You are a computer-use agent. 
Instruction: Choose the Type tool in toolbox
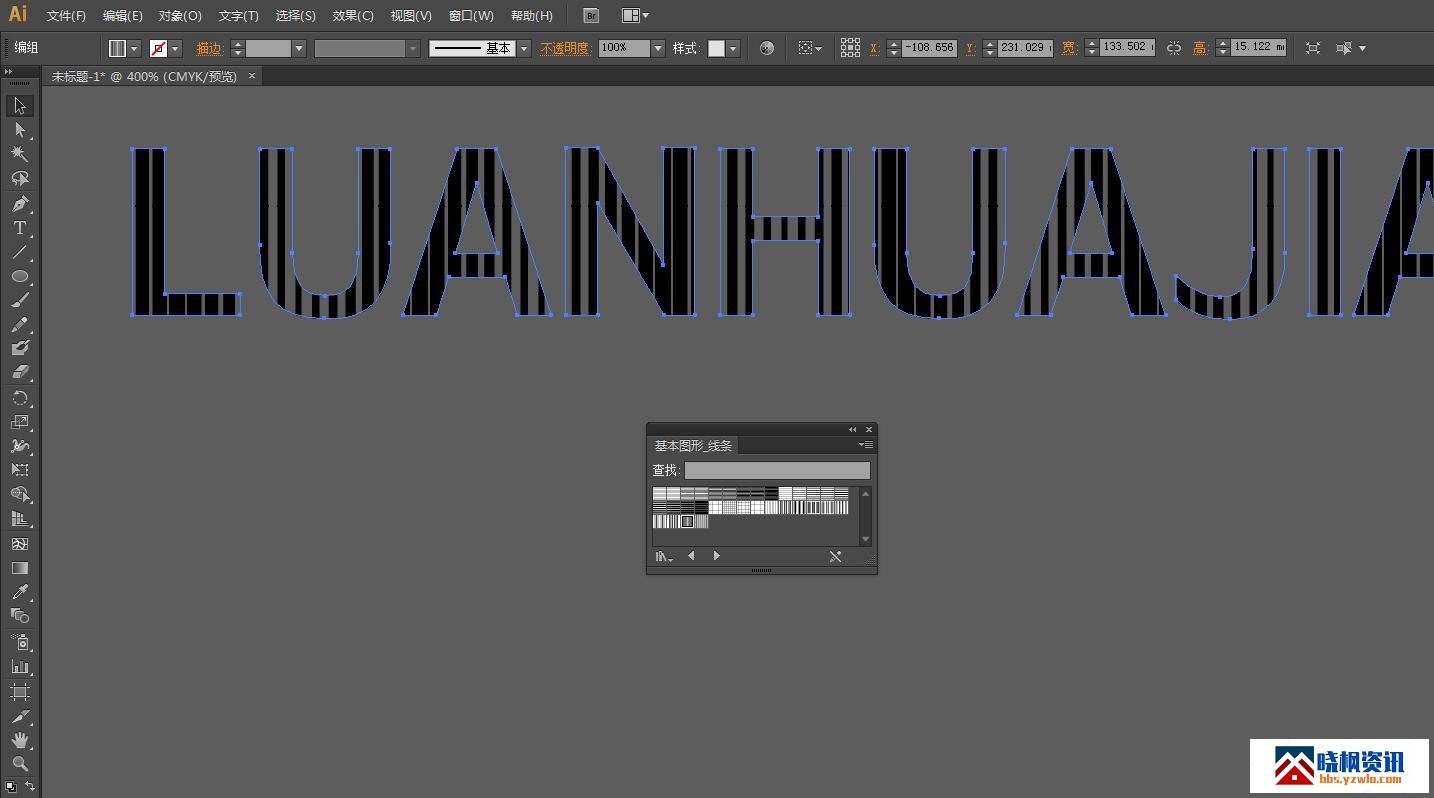click(19, 228)
